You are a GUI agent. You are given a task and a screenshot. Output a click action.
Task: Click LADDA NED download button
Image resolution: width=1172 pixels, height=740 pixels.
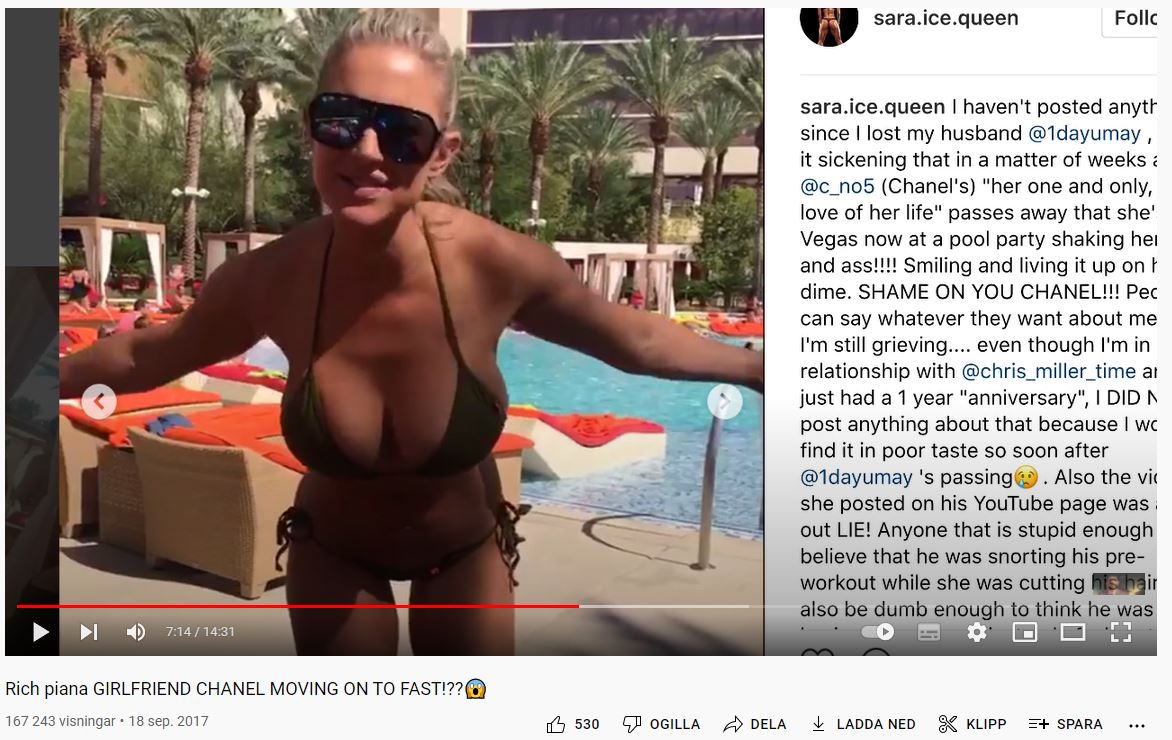click(863, 724)
